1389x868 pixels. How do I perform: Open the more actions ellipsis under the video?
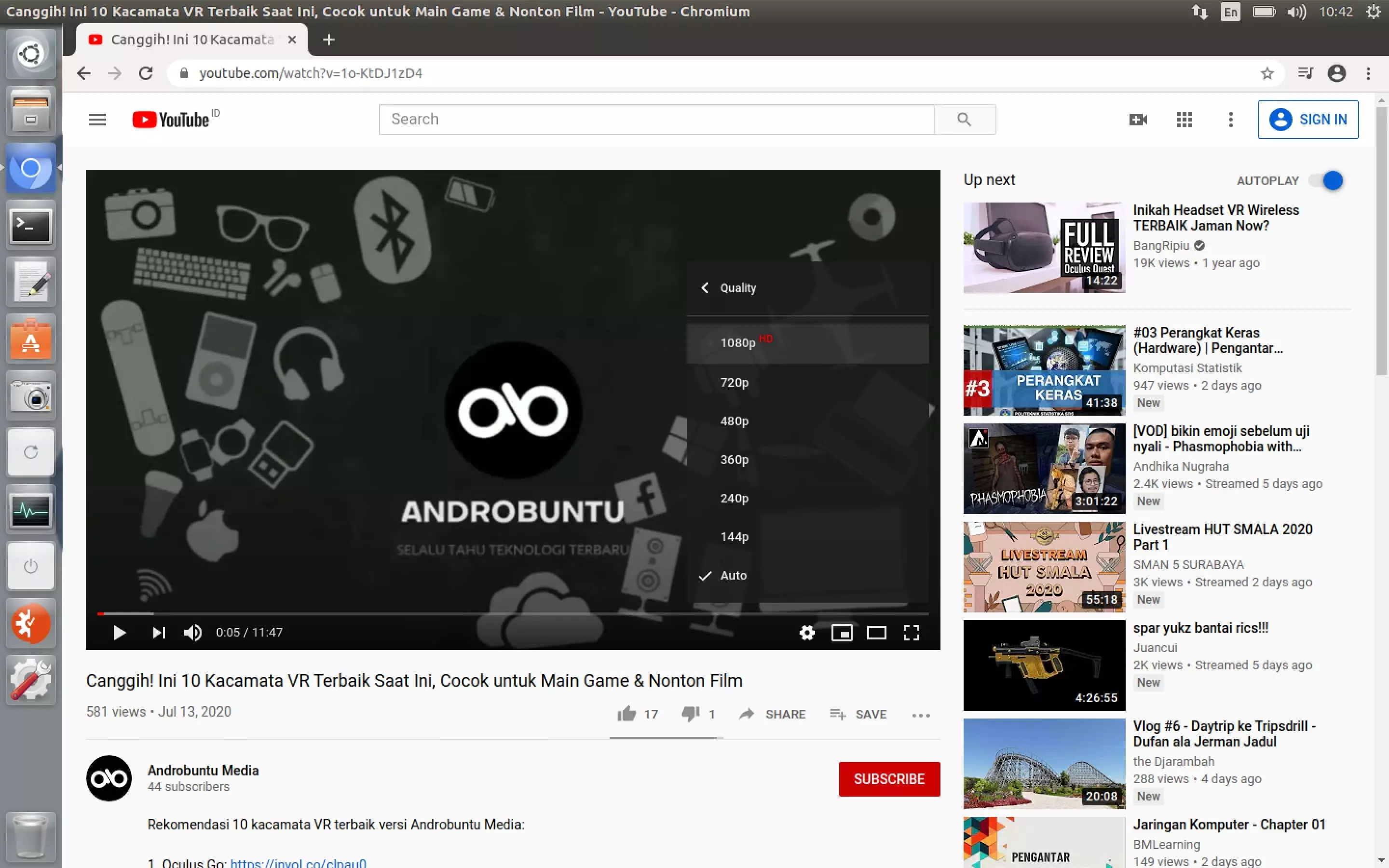point(920,714)
